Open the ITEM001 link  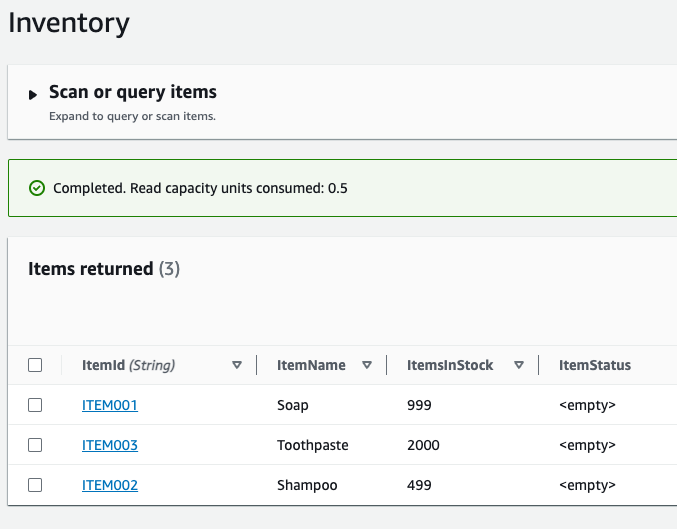[x=109, y=405]
